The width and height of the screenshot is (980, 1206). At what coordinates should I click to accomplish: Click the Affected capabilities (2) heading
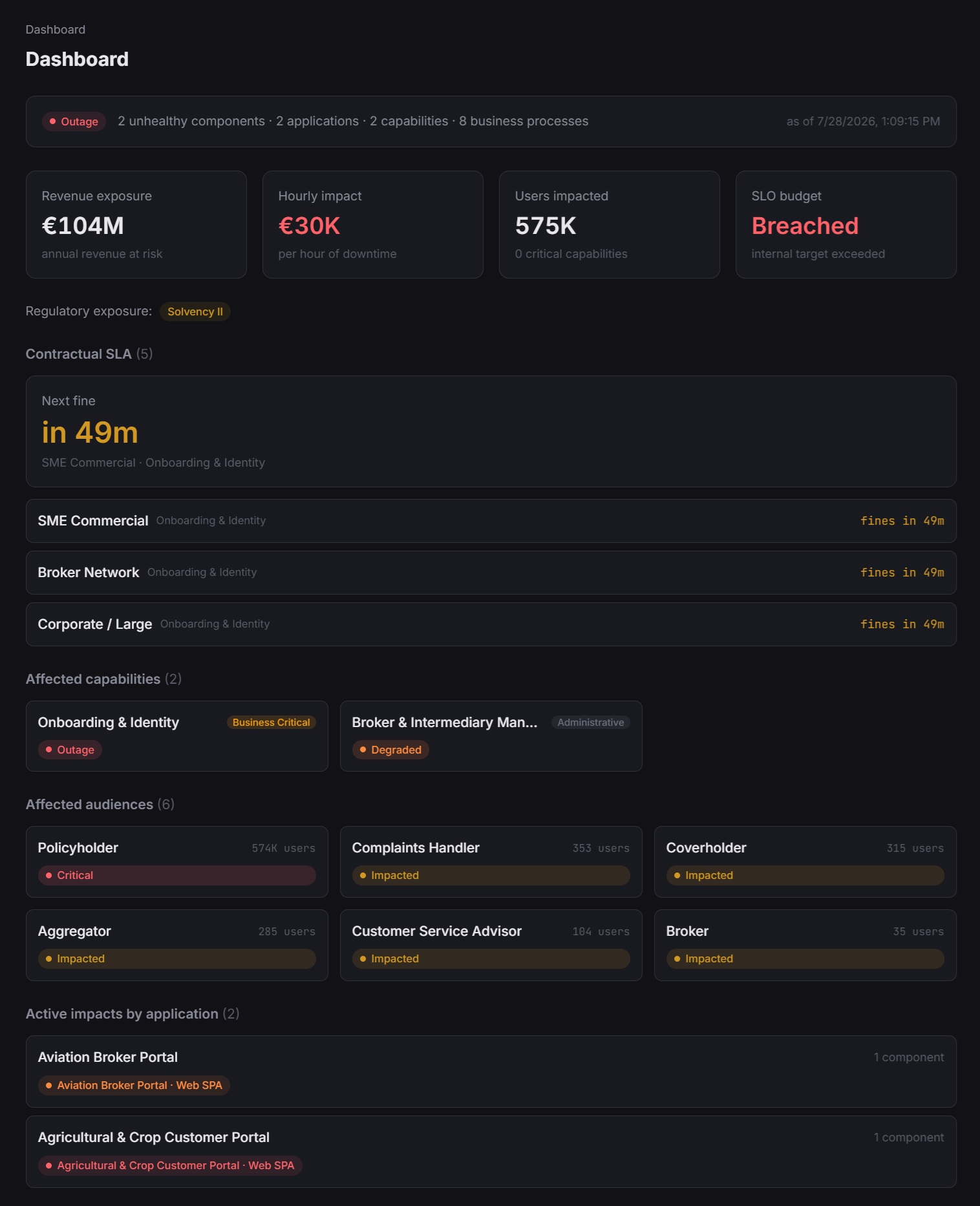coord(103,679)
